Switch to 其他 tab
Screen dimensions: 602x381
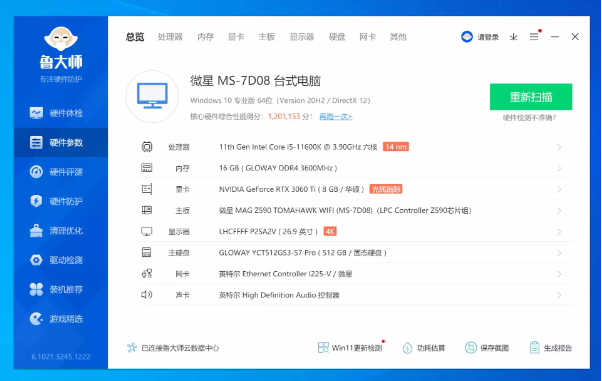(x=398, y=37)
